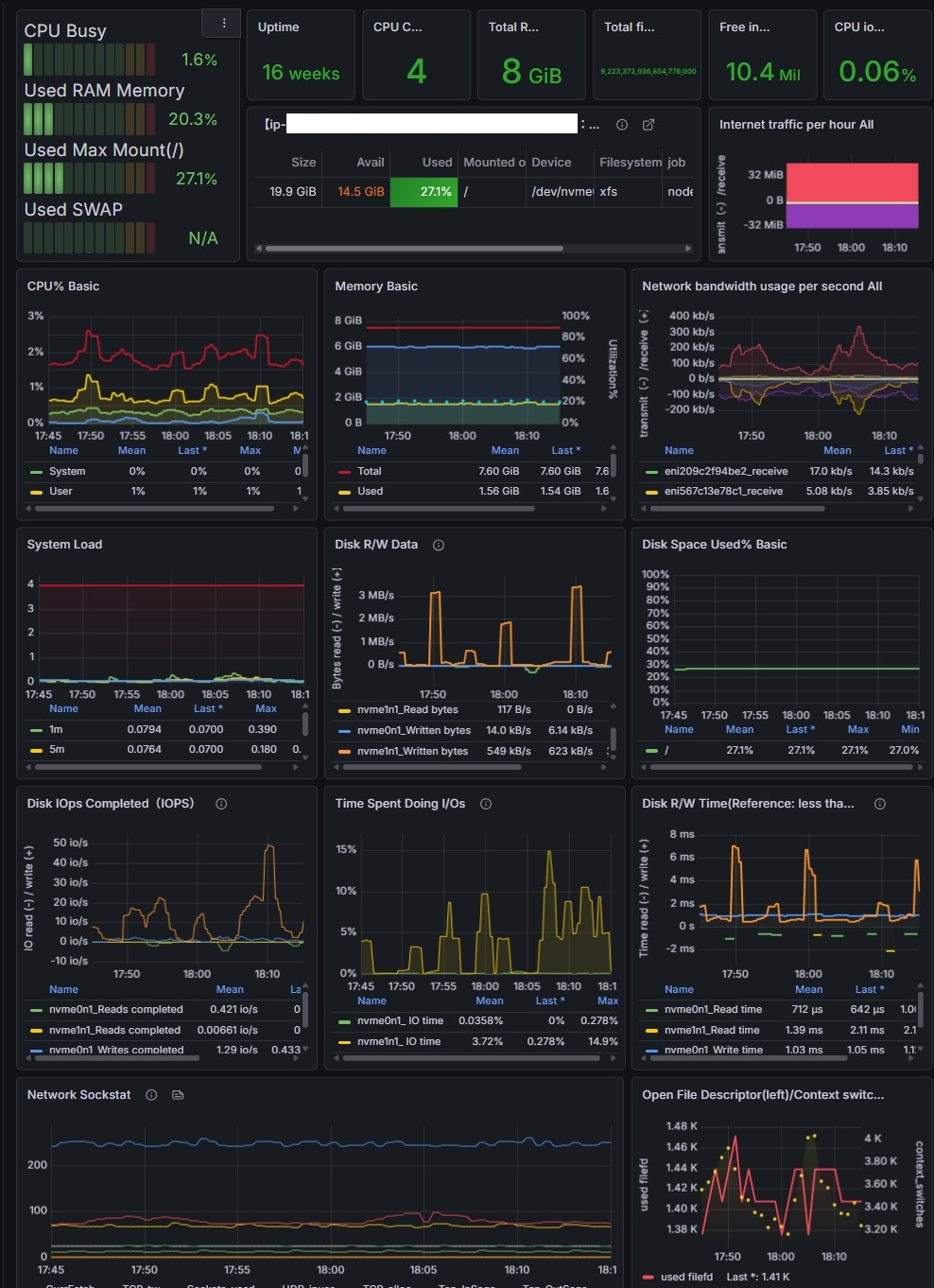Viewport: 934px width, 1288px height.
Task: Click the green 27.1% Used cell in the filesystem table
Action: pos(424,191)
